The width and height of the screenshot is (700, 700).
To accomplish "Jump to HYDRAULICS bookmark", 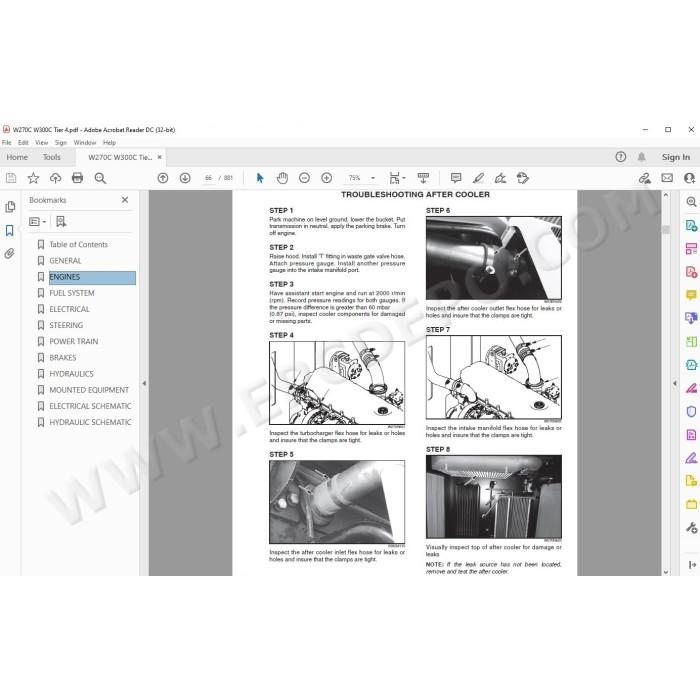I will [71, 374].
